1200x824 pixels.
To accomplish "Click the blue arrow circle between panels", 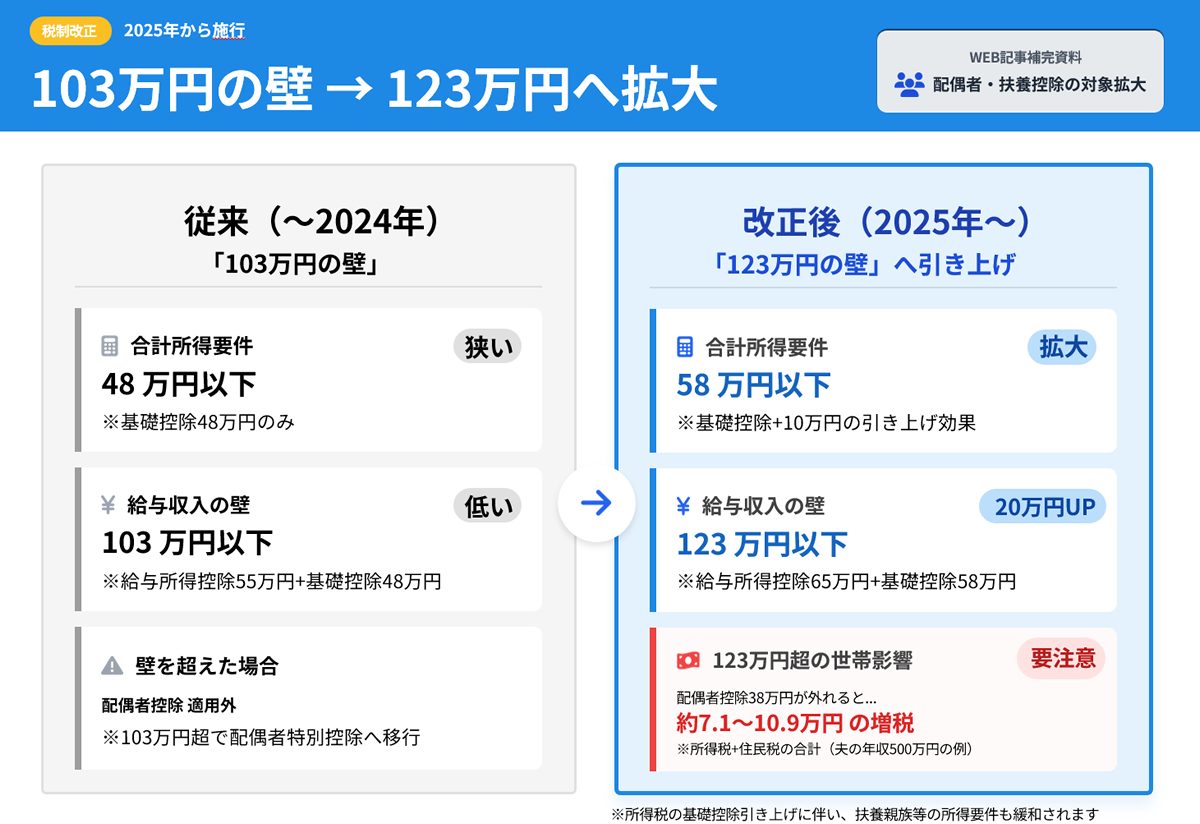I will 596,503.
